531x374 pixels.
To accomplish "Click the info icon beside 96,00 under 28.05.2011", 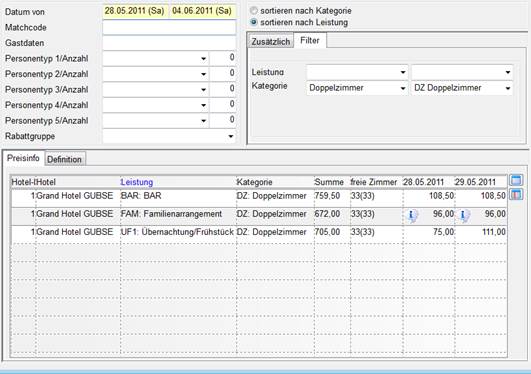I will click(x=412, y=215).
